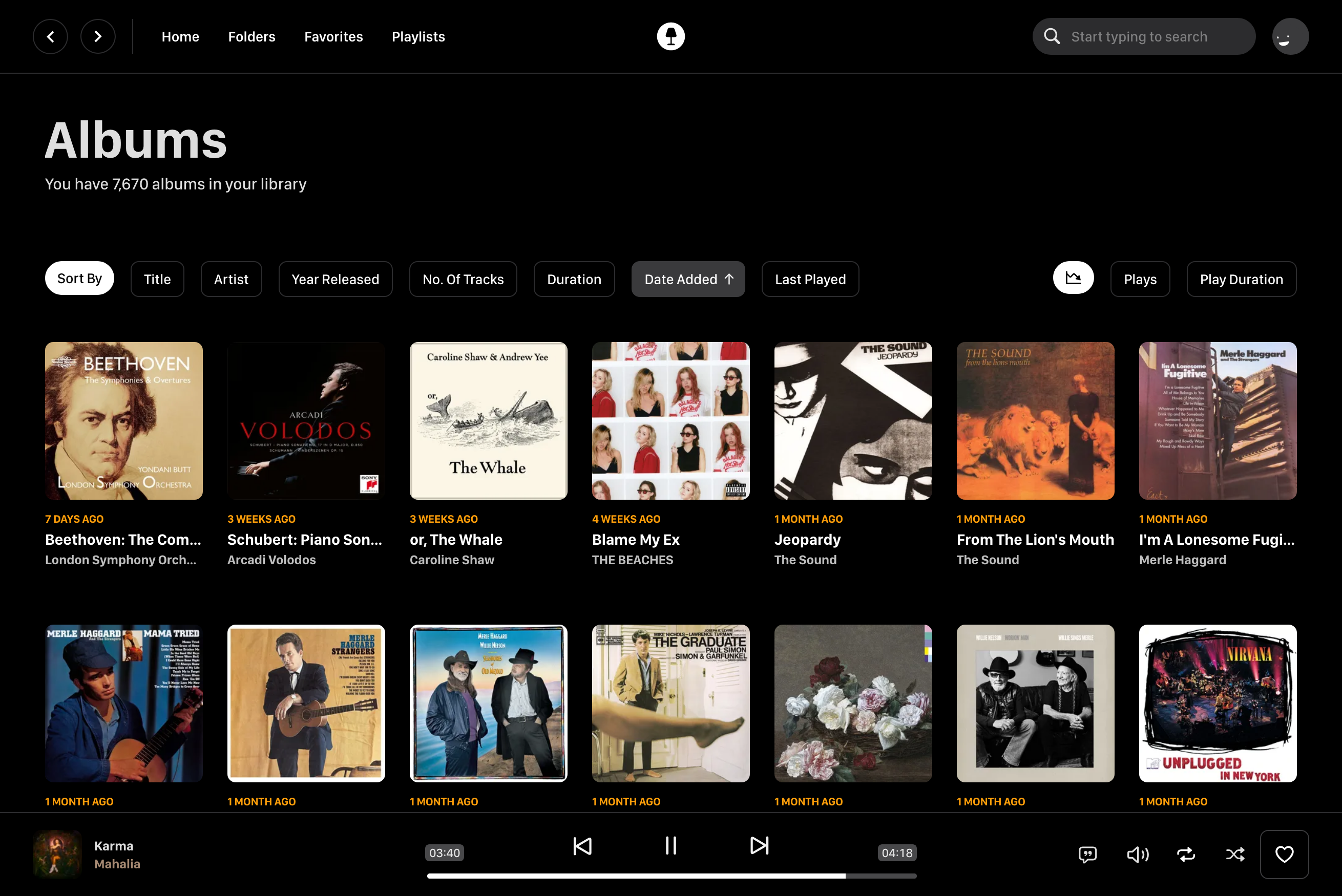Go back with the left chevron button

point(50,36)
